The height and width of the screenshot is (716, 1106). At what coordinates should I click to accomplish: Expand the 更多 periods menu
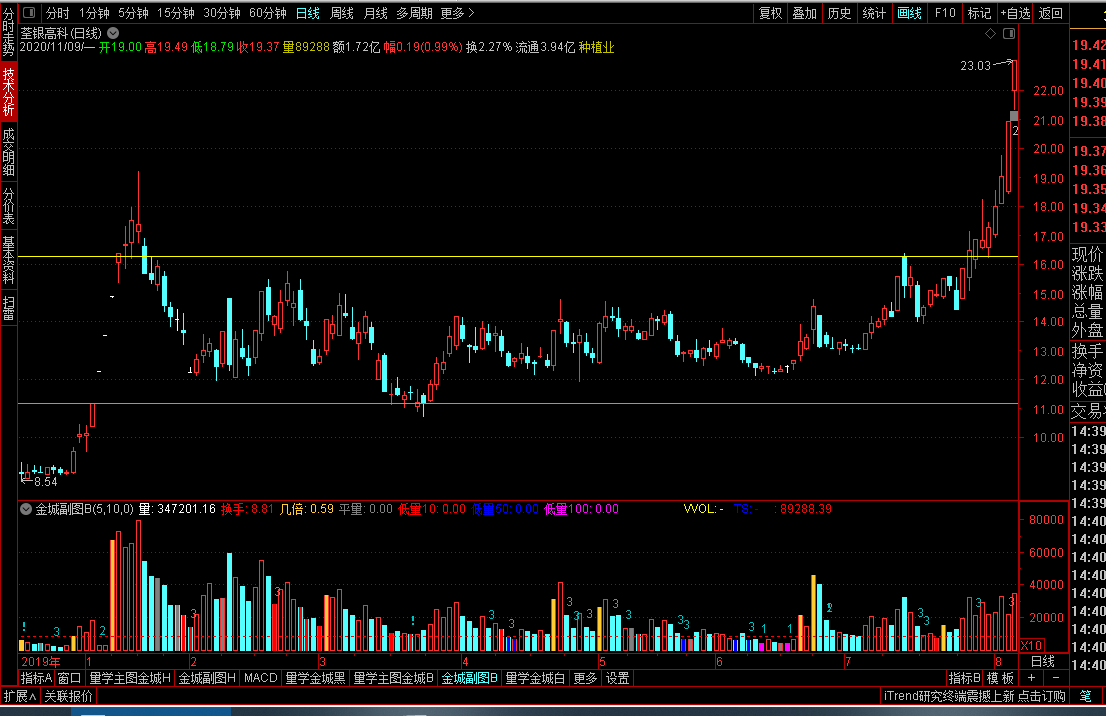[457, 13]
